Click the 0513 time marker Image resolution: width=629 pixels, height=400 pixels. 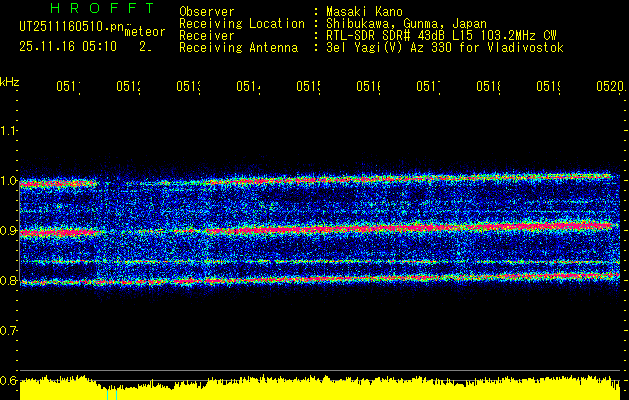point(189,87)
